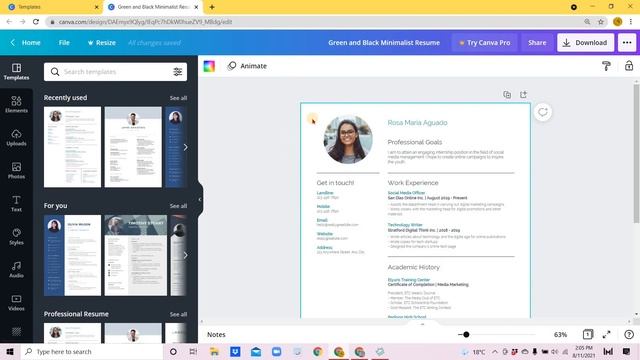Open the Photos sidebar panel
Screen dimensions: 640x360
point(16,171)
